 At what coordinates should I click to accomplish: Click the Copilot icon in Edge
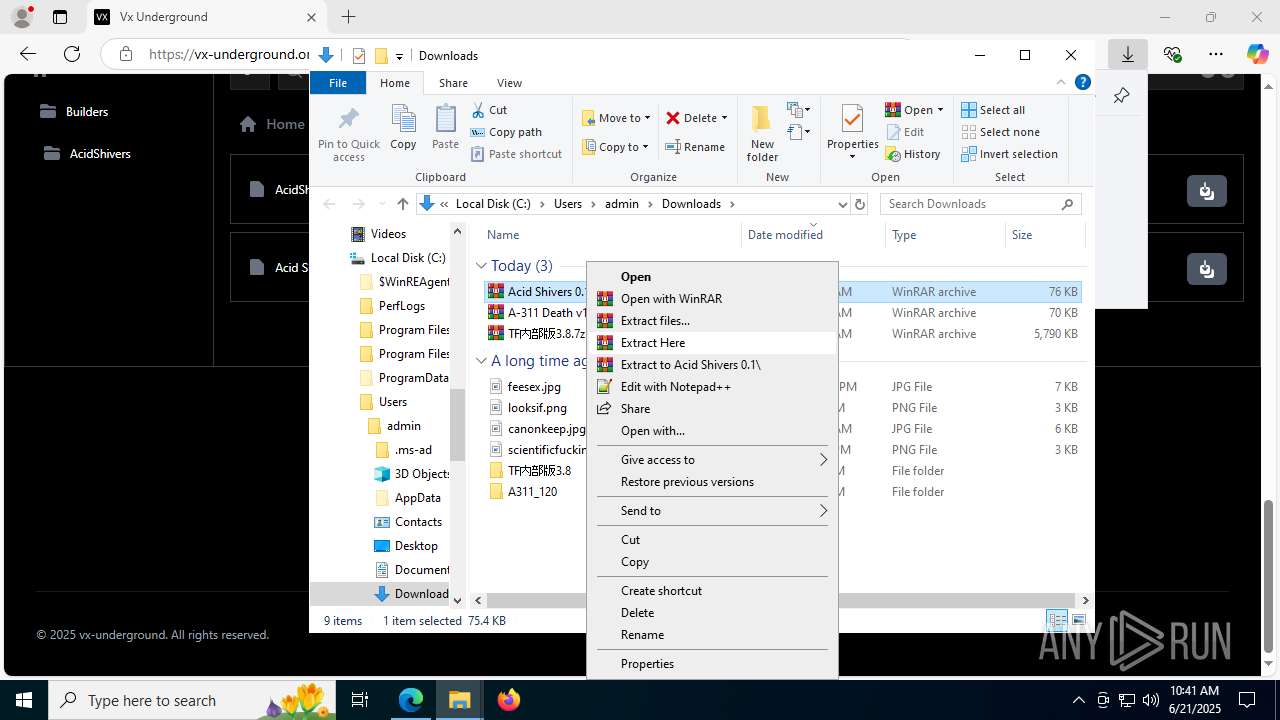pos(1257,54)
